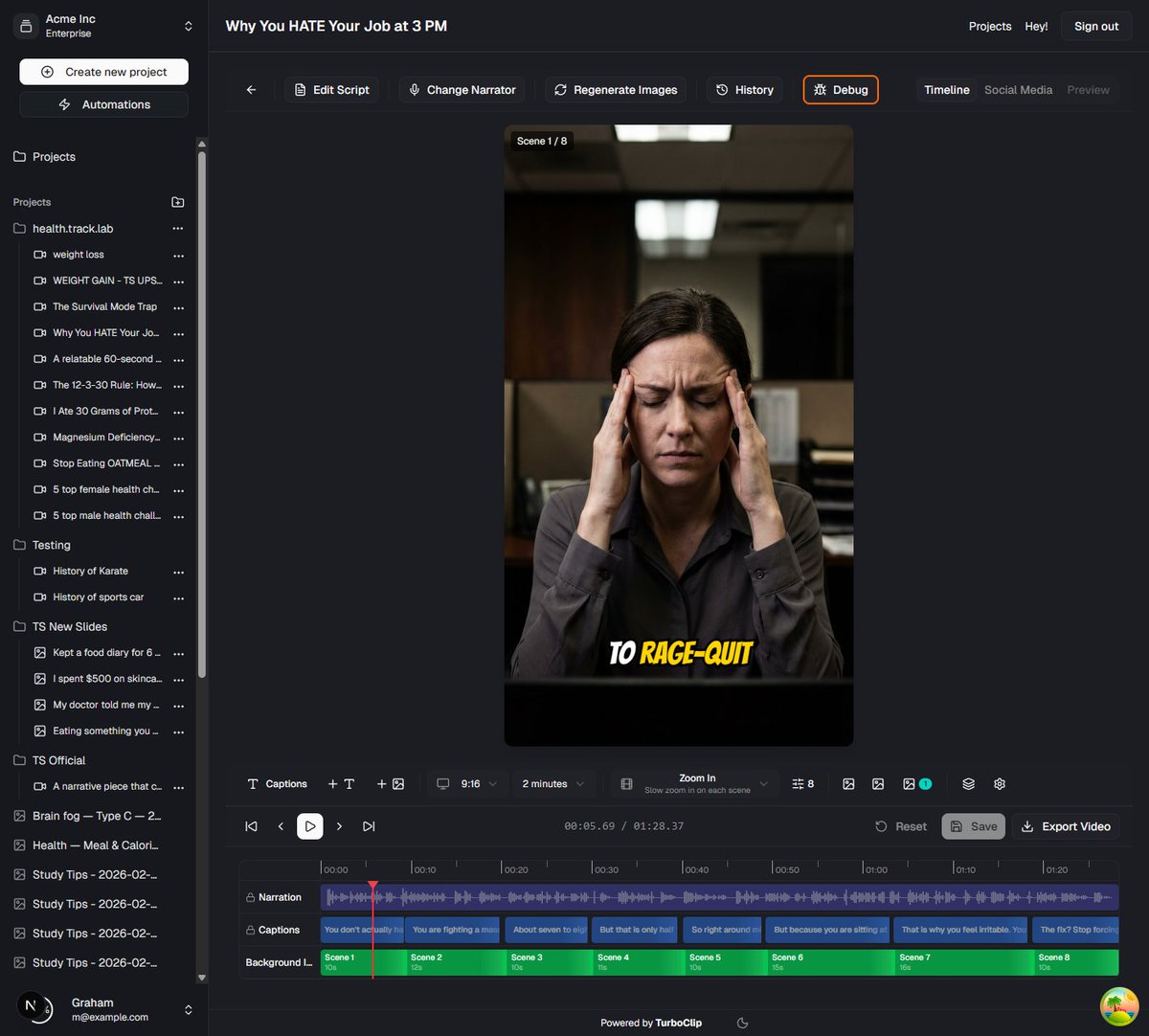1149x1036 pixels.
Task: Change Narrator voice
Action: point(462,90)
